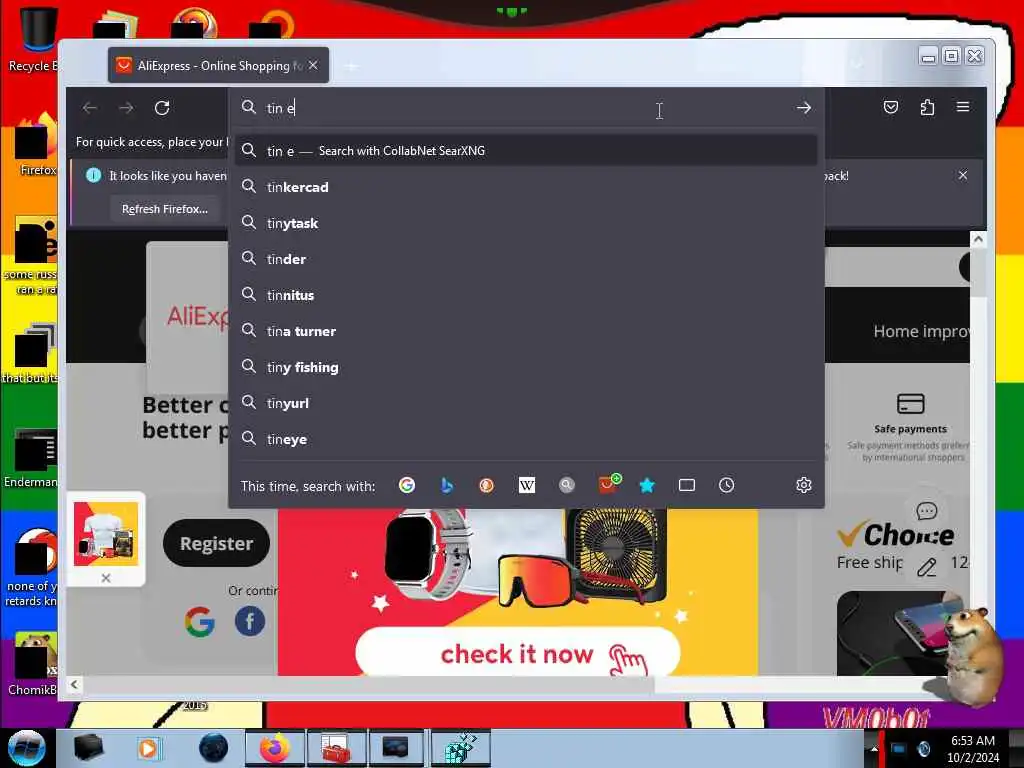Select the tina turner suggestion

[x=526, y=331]
